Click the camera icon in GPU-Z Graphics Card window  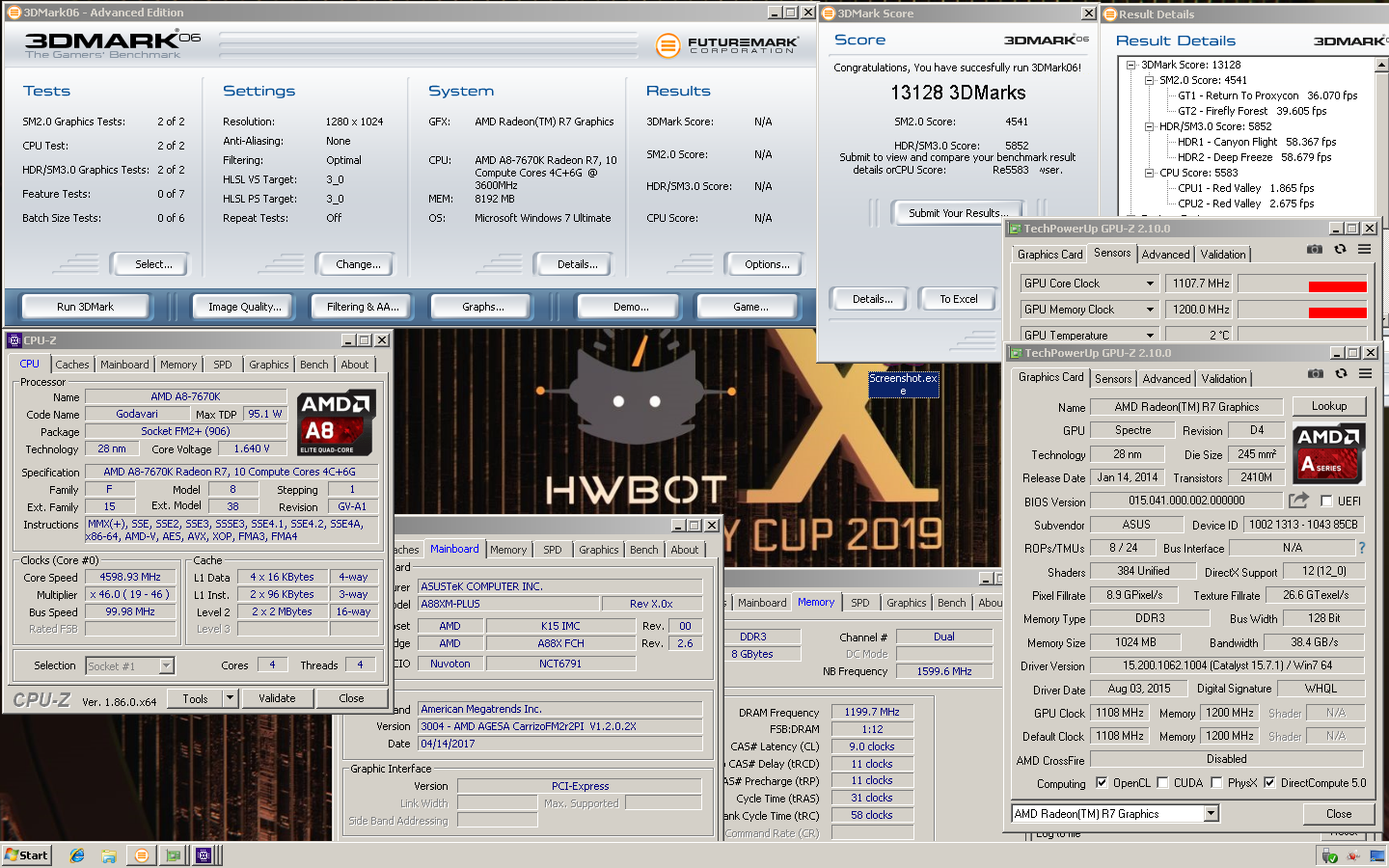click(1316, 373)
